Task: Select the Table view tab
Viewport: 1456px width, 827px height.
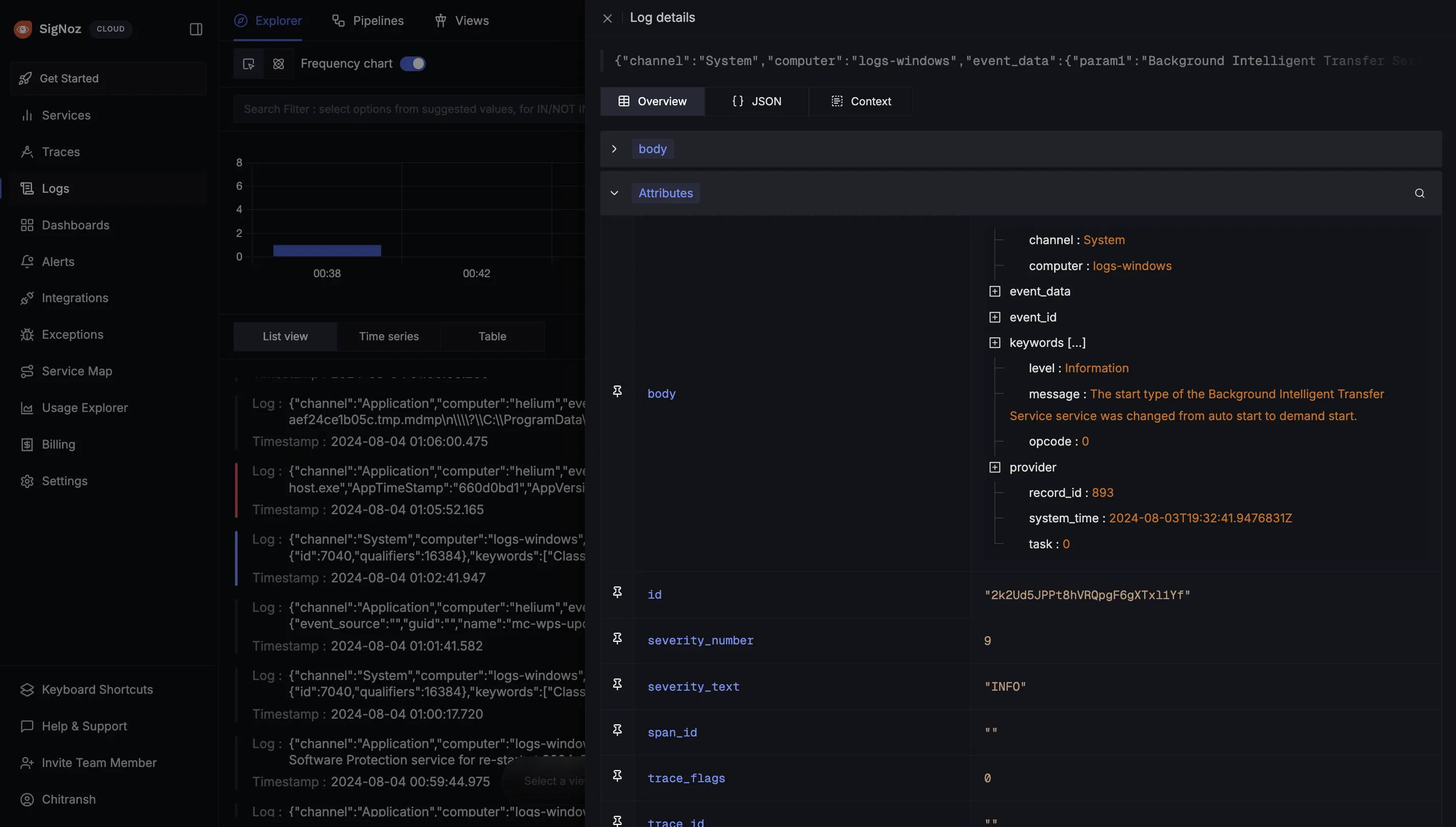Action: coord(492,336)
